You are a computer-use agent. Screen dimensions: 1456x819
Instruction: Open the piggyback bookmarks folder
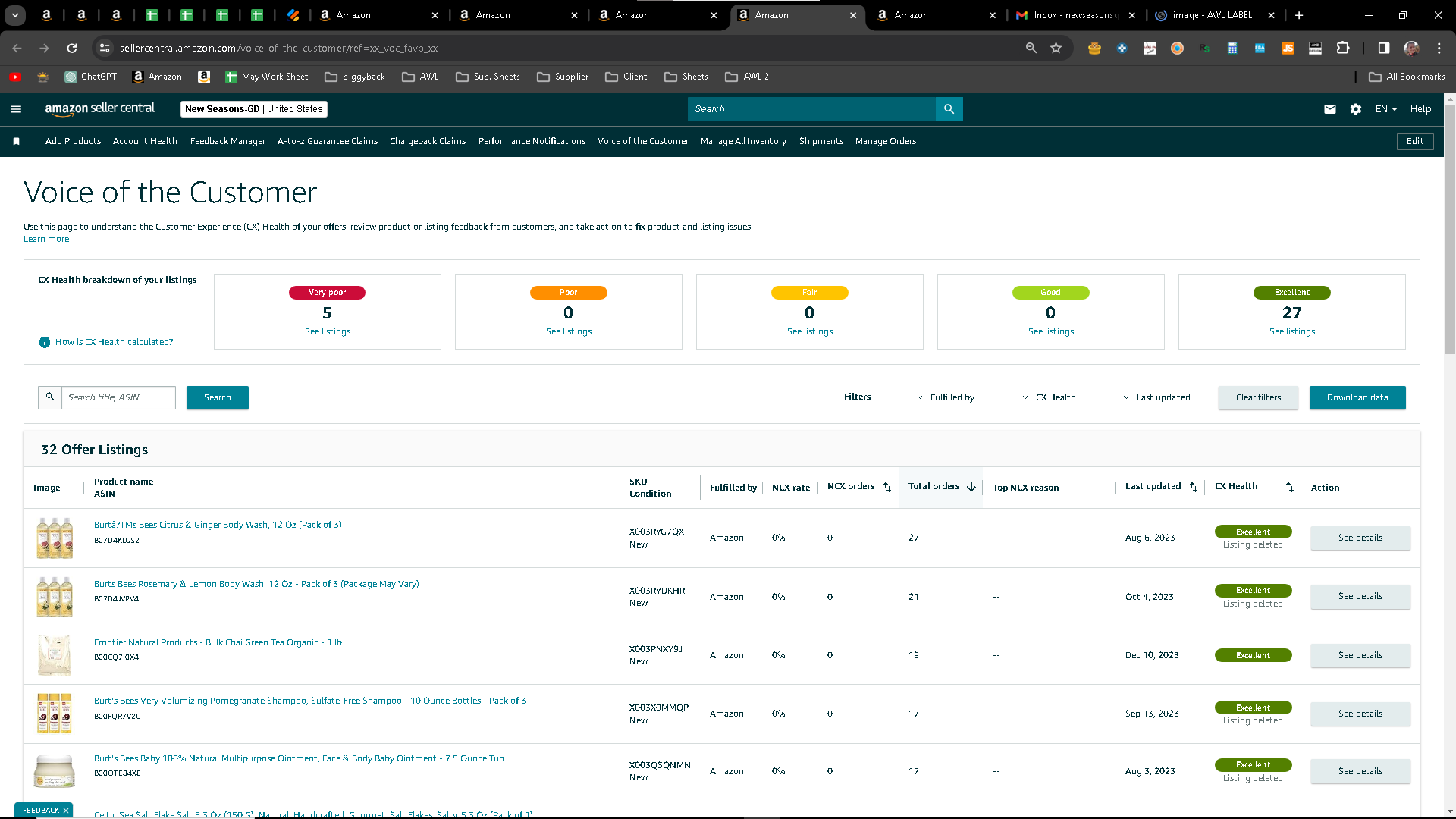(355, 77)
